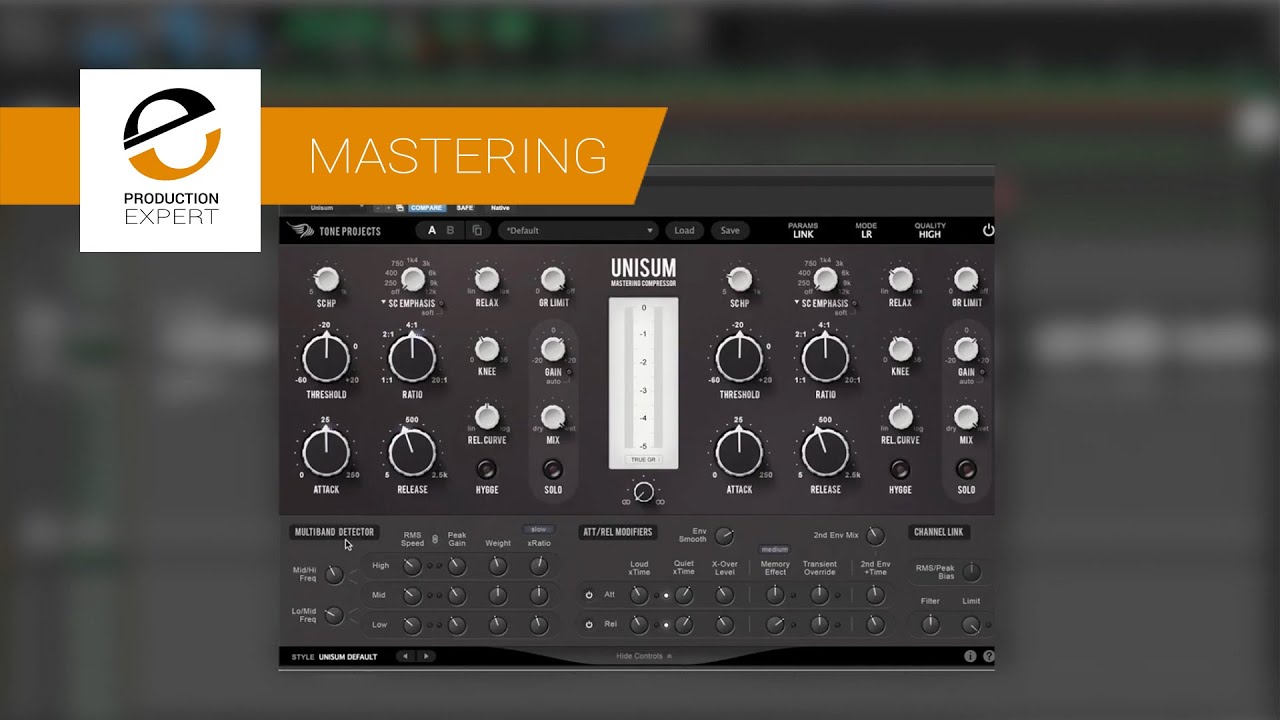Click the right THRESHOLD knob

739,358
